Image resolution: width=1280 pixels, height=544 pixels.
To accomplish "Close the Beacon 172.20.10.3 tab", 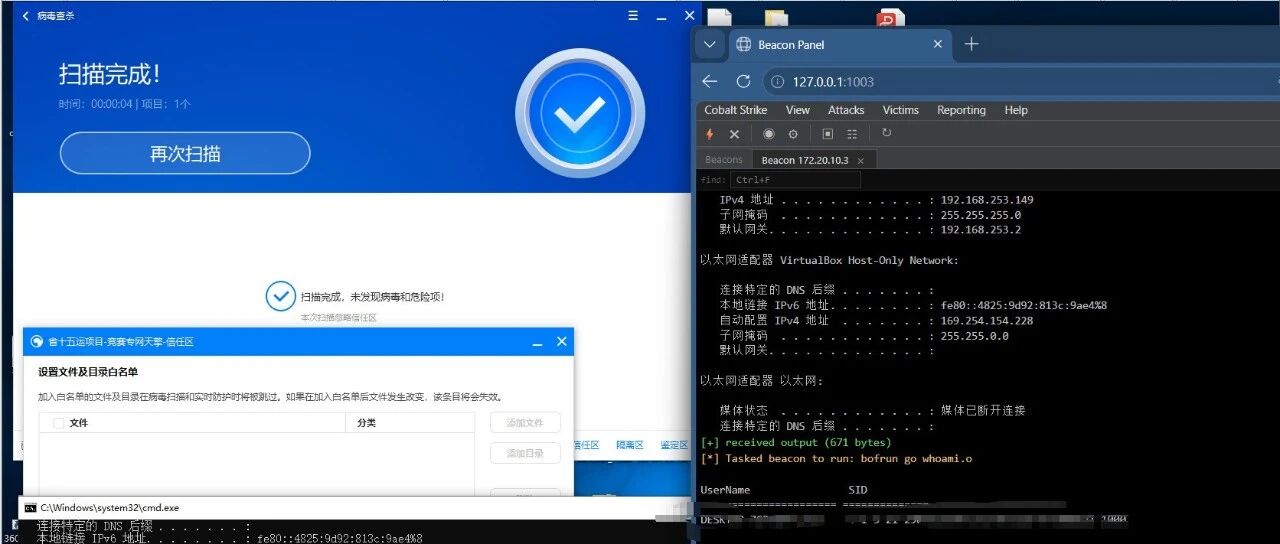I will point(860,160).
